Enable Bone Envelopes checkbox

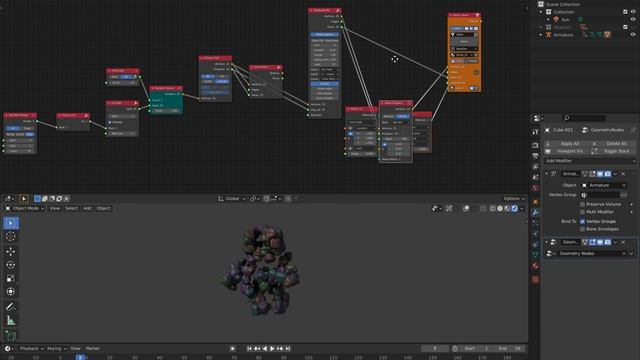[x=582, y=229]
